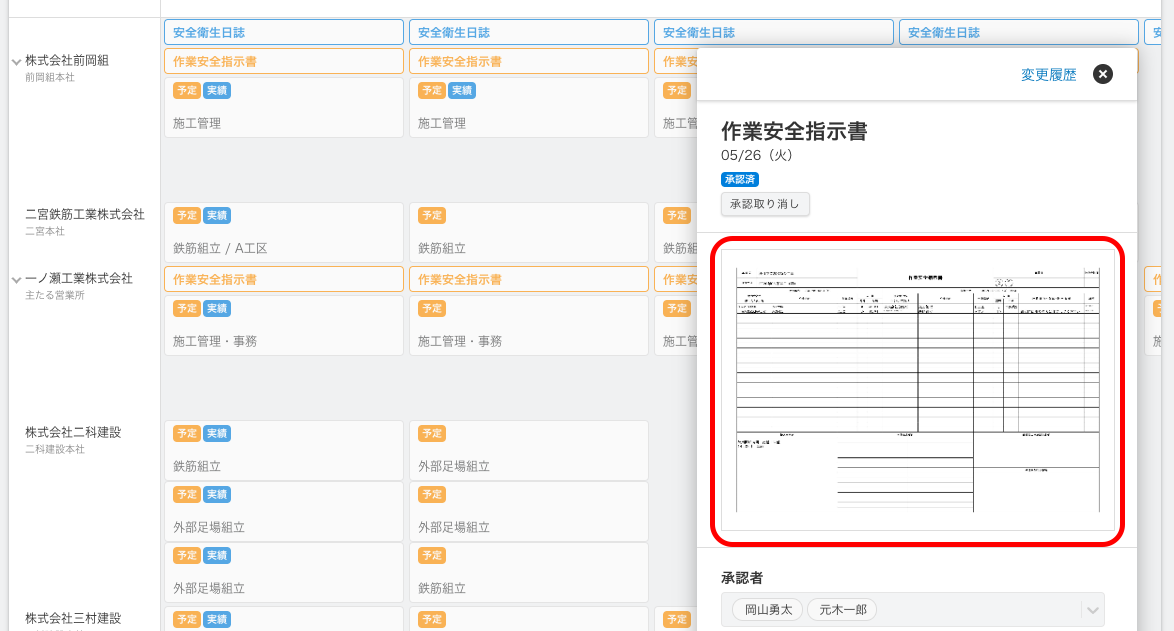Select company name 株式会社二科建設

click(x=73, y=433)
